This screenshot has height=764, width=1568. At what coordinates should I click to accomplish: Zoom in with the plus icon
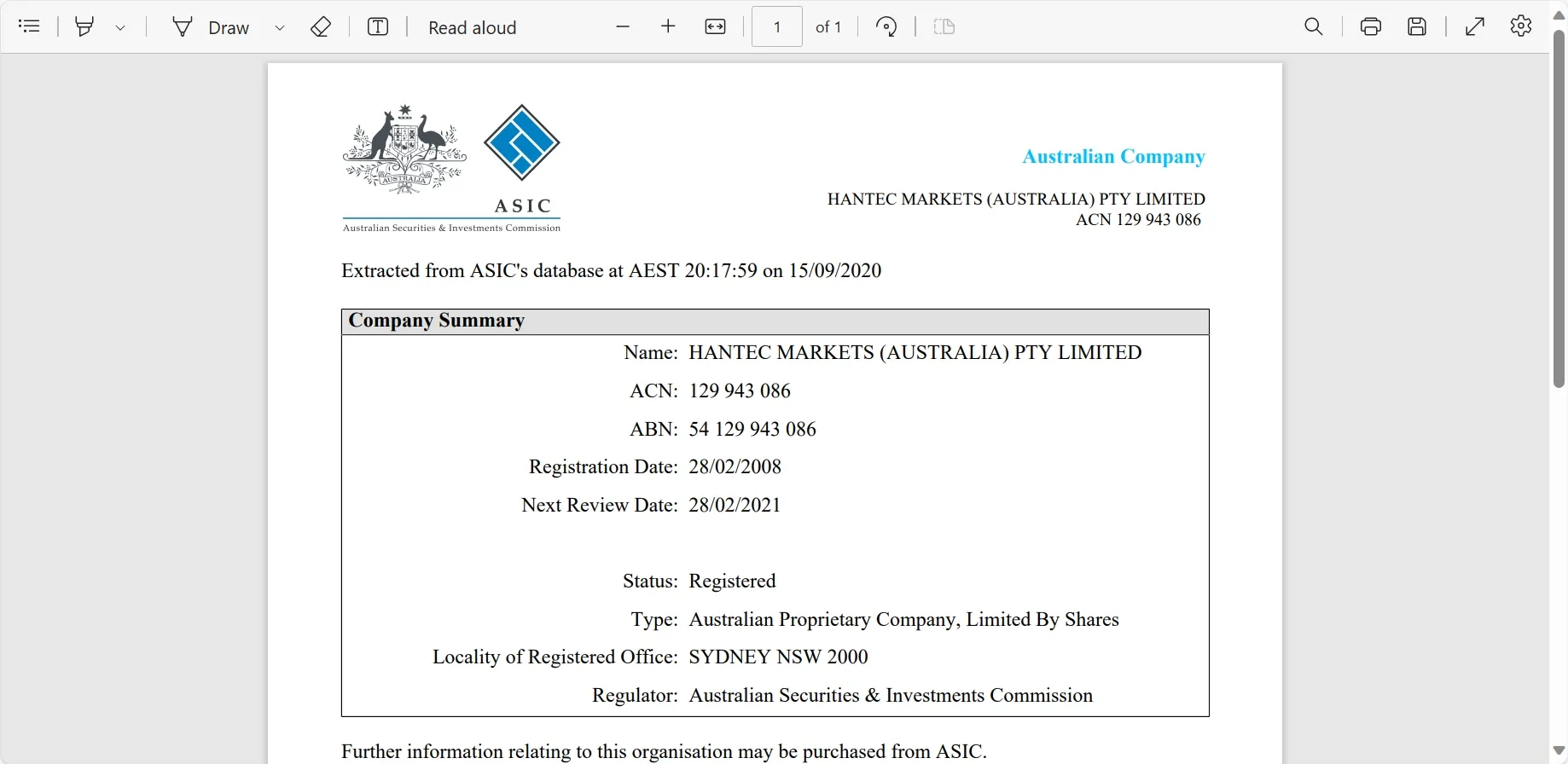[x=668, y=26]
